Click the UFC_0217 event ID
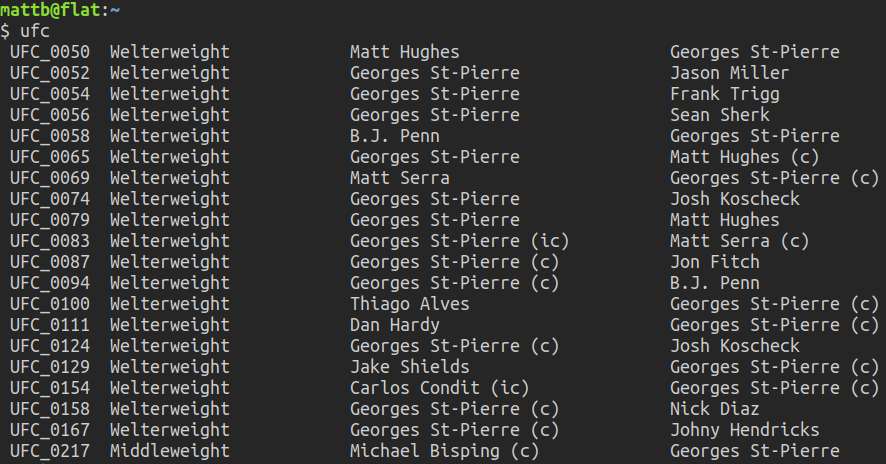Viewport: 886px width, 464px height. point(50,451)
